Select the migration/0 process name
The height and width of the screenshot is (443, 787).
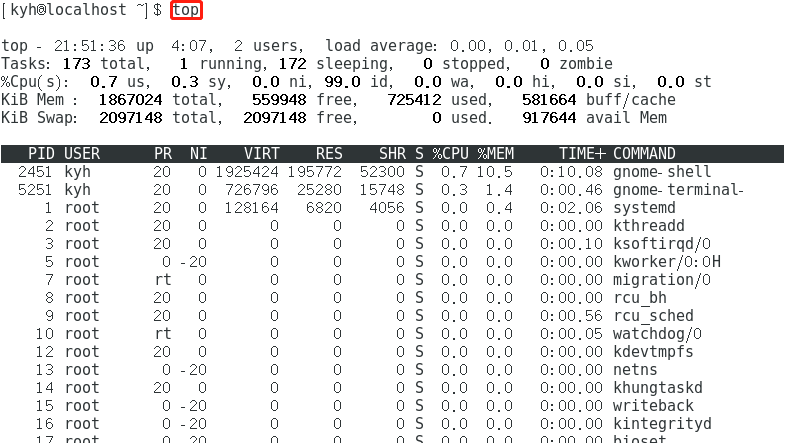(662, 280)
